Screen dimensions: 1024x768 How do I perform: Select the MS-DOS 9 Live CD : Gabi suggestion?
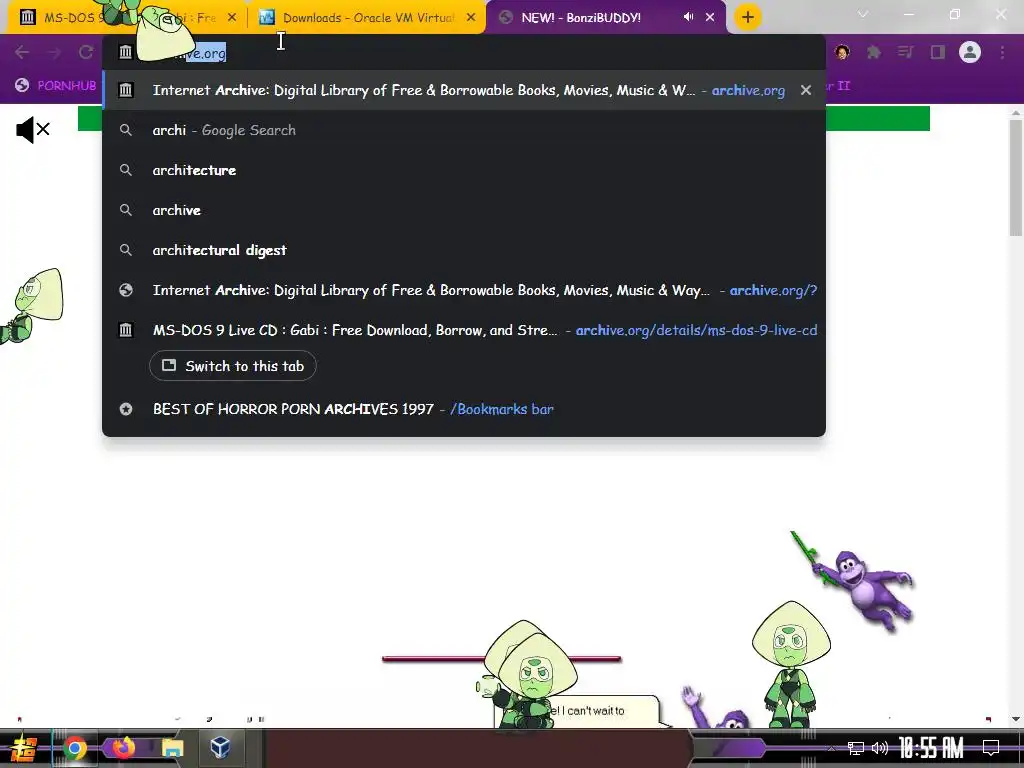[464, 330]
